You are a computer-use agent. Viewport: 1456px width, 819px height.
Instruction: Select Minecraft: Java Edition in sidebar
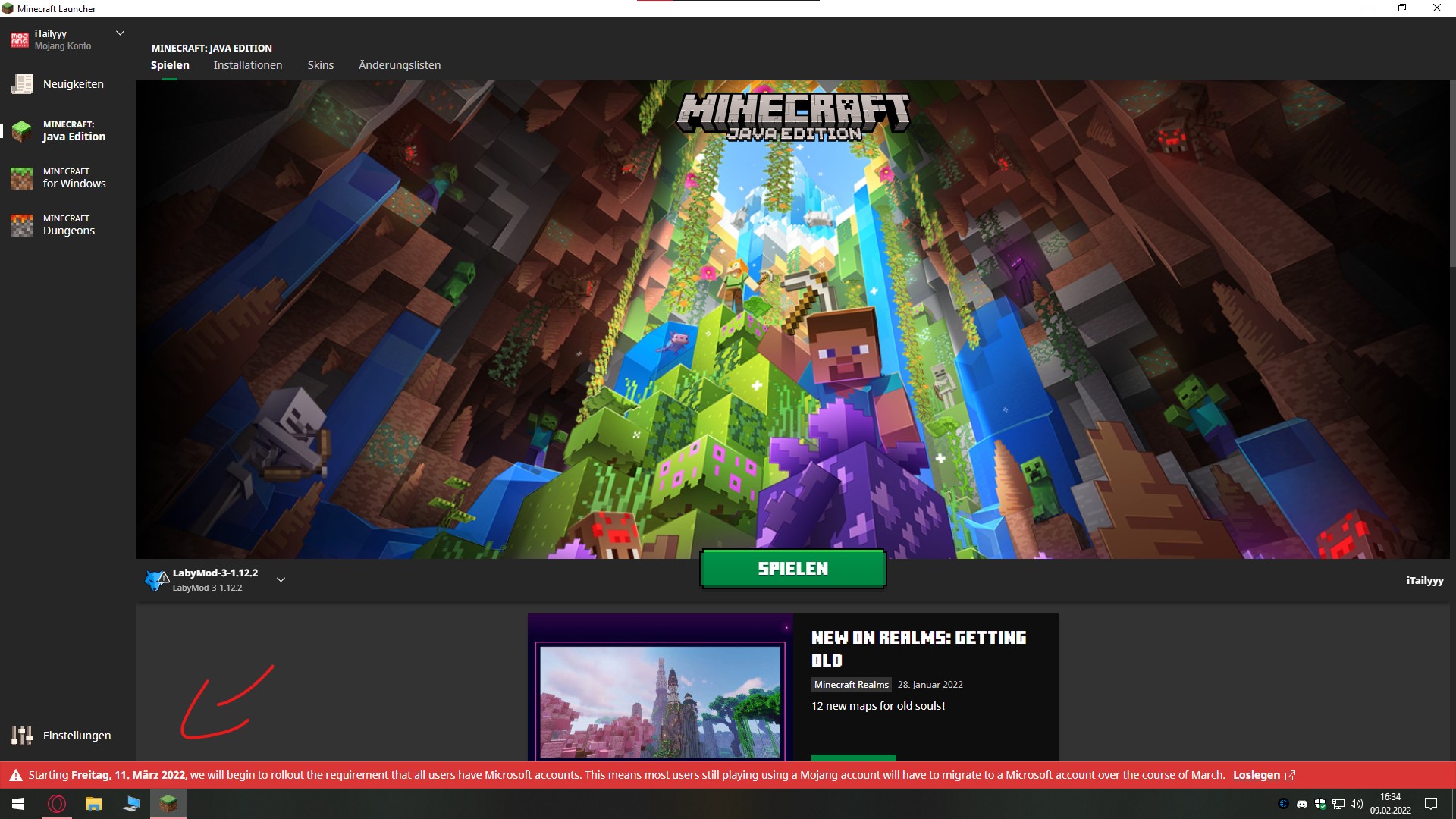tap(68, 131)
